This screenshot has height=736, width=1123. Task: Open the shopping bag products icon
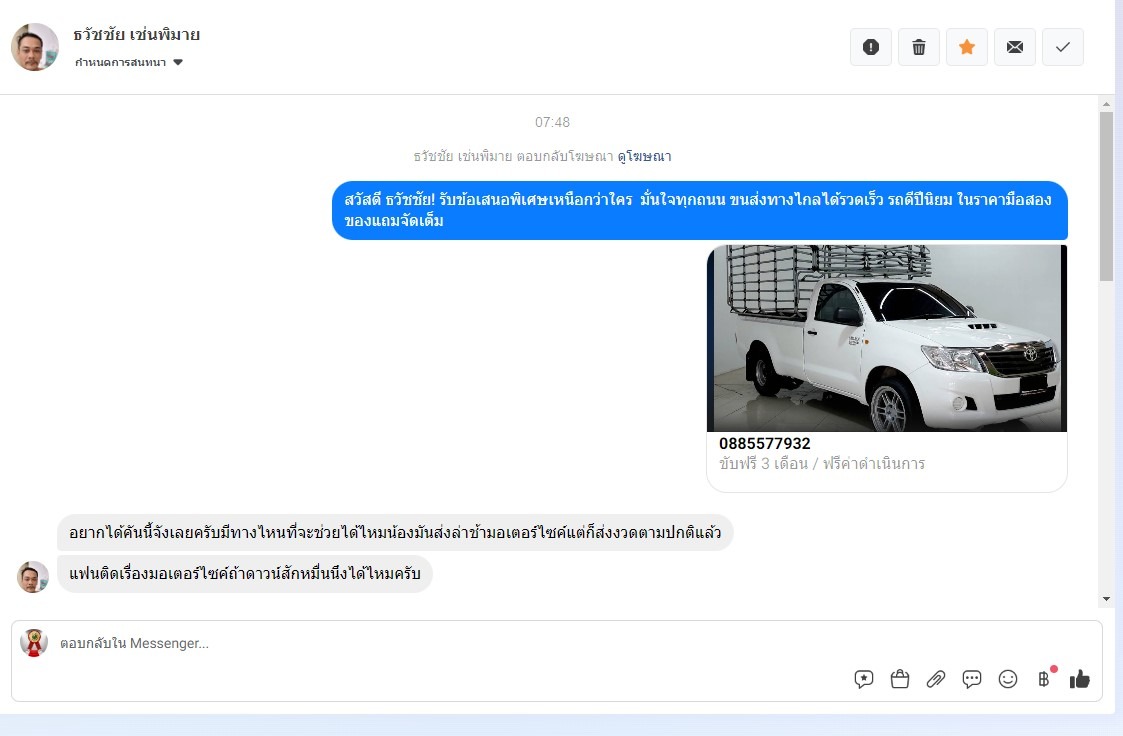click(900, 679)
